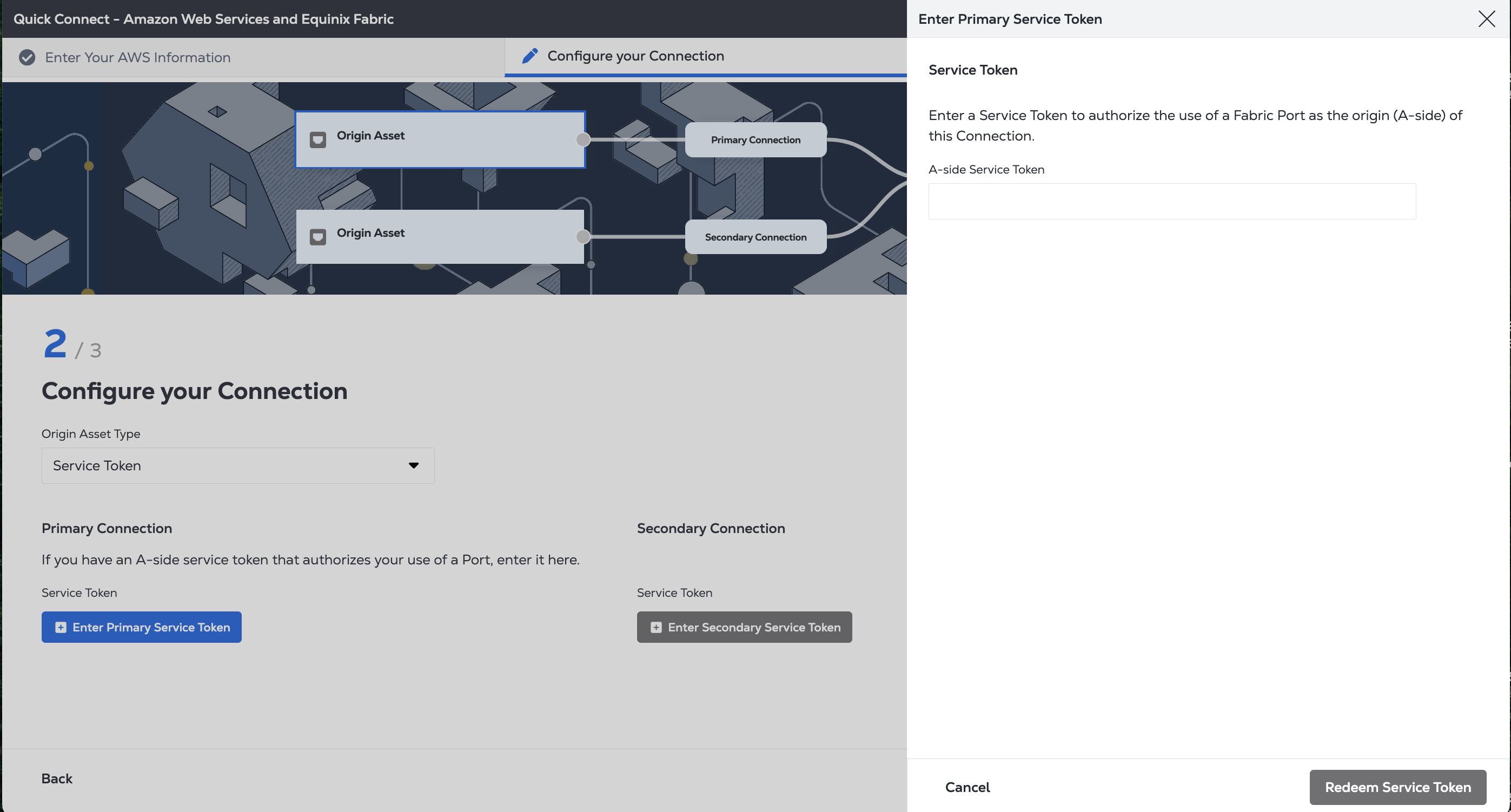The width and height of the screenshot is (1511, 812).
Task: Open the Origin Asset Type dropdown
Action: [x=237, y=465]
